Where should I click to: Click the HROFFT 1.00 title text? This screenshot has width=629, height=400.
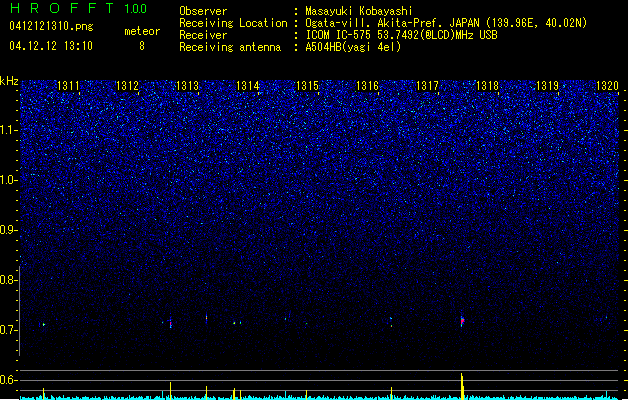79,8
